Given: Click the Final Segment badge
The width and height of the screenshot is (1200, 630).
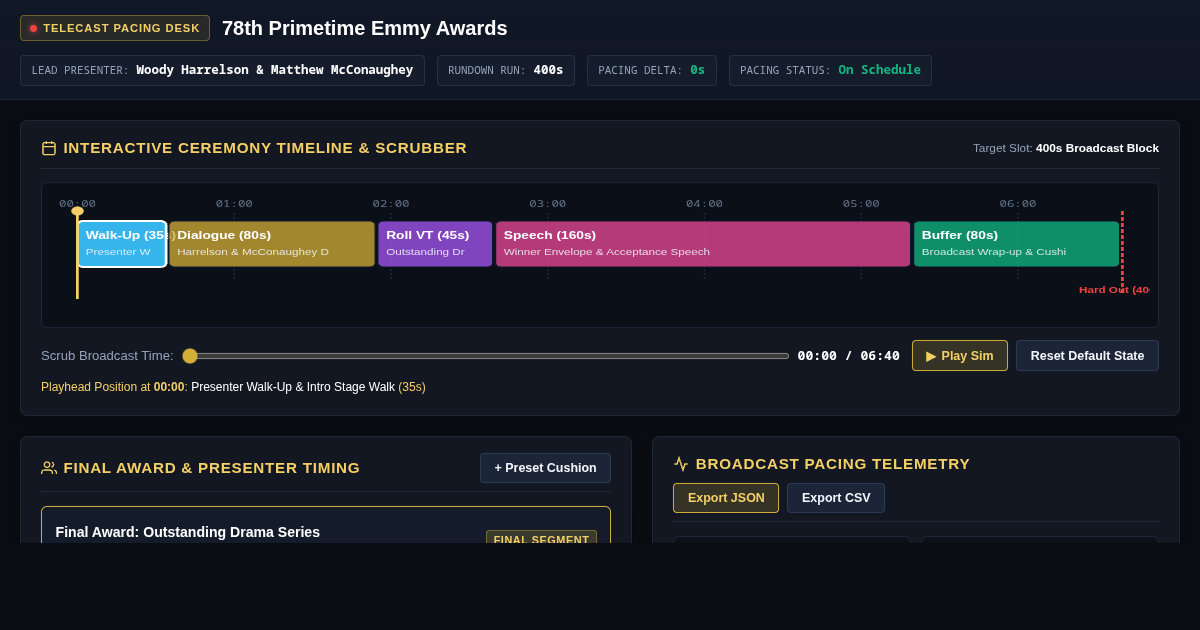Looking at the screenshot, I should point(541,540).
